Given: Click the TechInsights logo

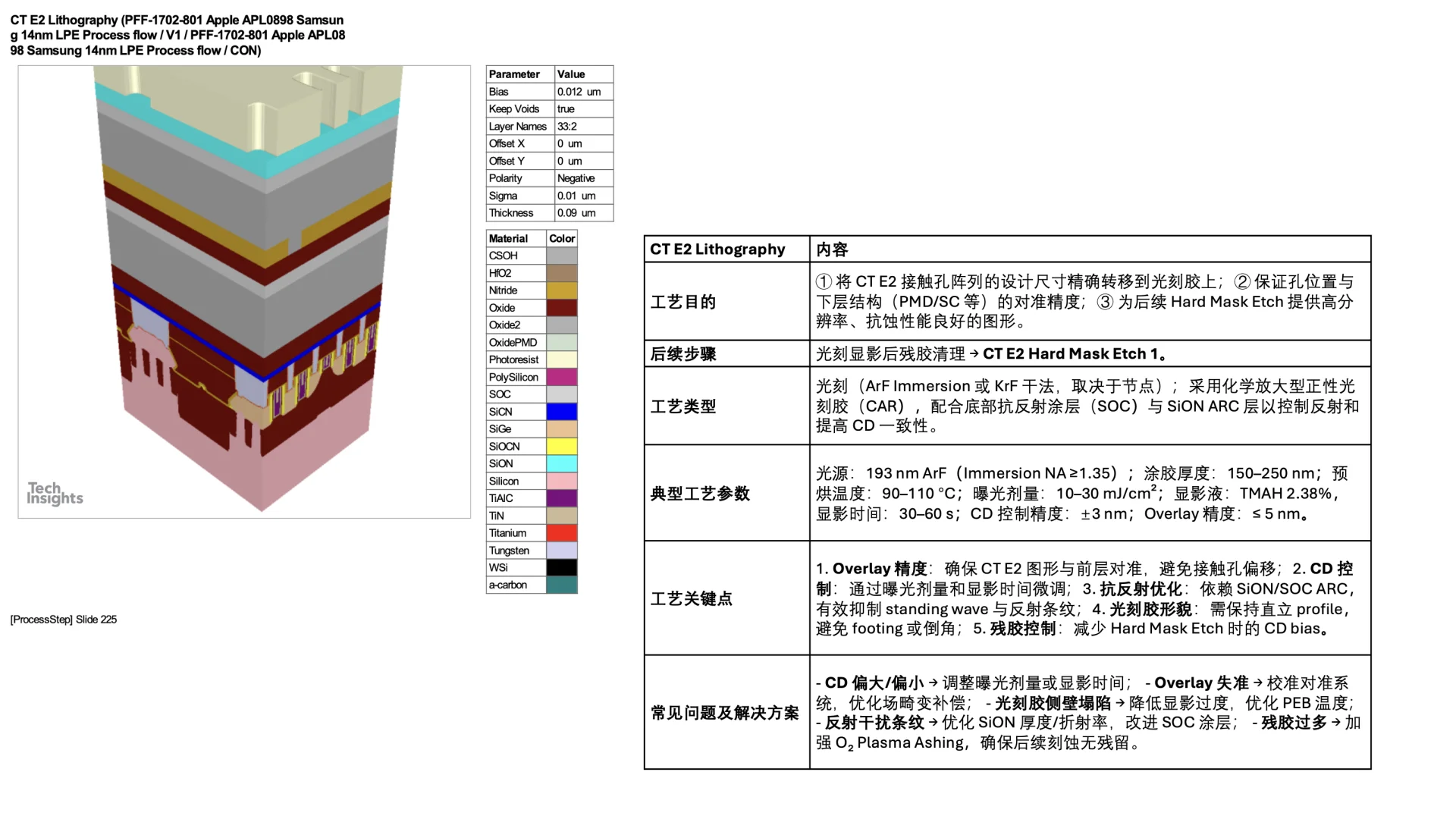Looking at the screenshot, I should click(54, 494).
